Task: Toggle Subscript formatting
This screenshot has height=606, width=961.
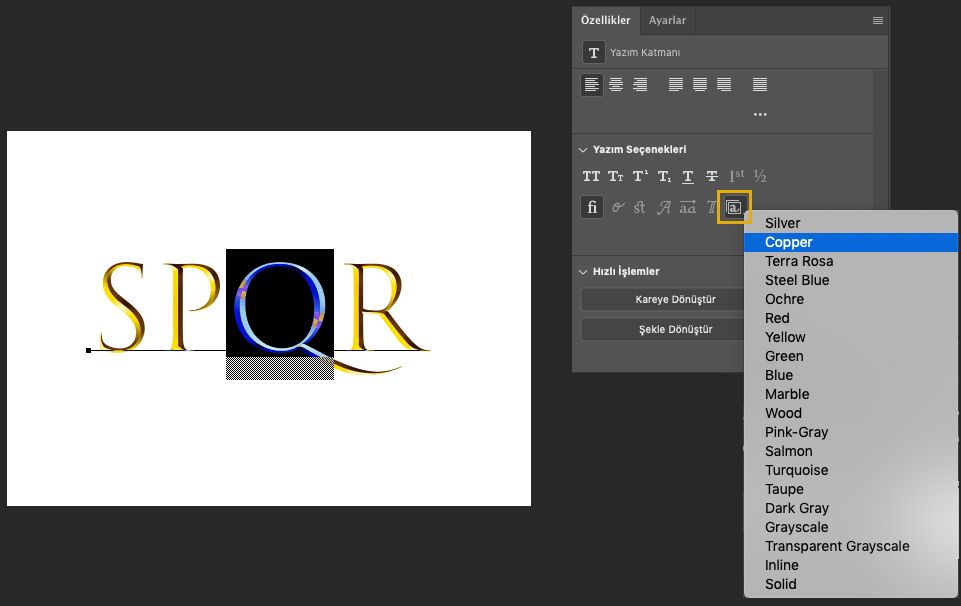Action: (x=663, y=176)
